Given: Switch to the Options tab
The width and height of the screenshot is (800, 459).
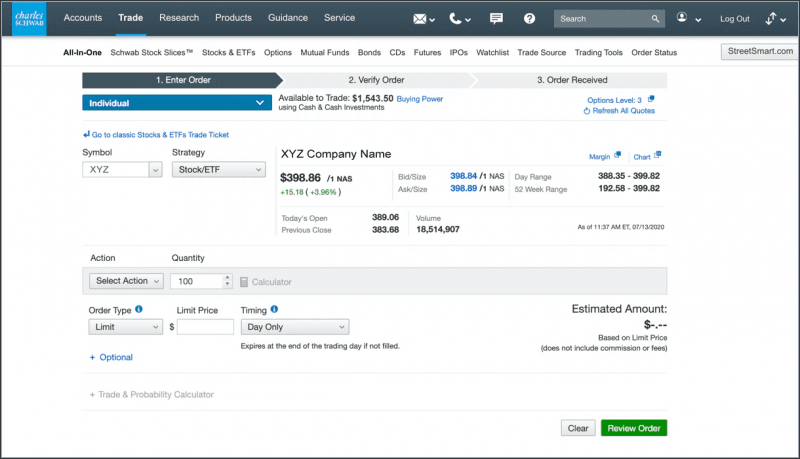Looking at the screenshot, I should point(278,53).
